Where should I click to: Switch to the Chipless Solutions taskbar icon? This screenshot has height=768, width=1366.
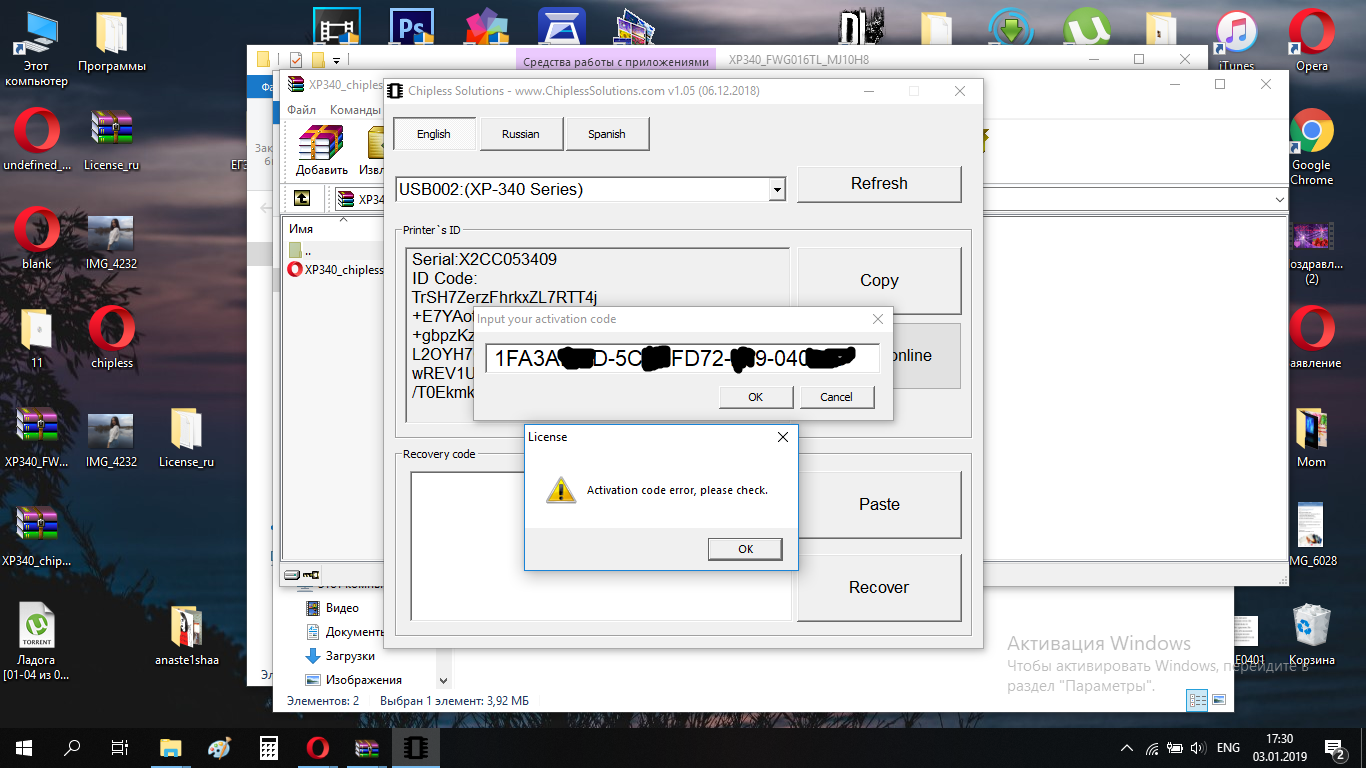click(x=415, y=747)
